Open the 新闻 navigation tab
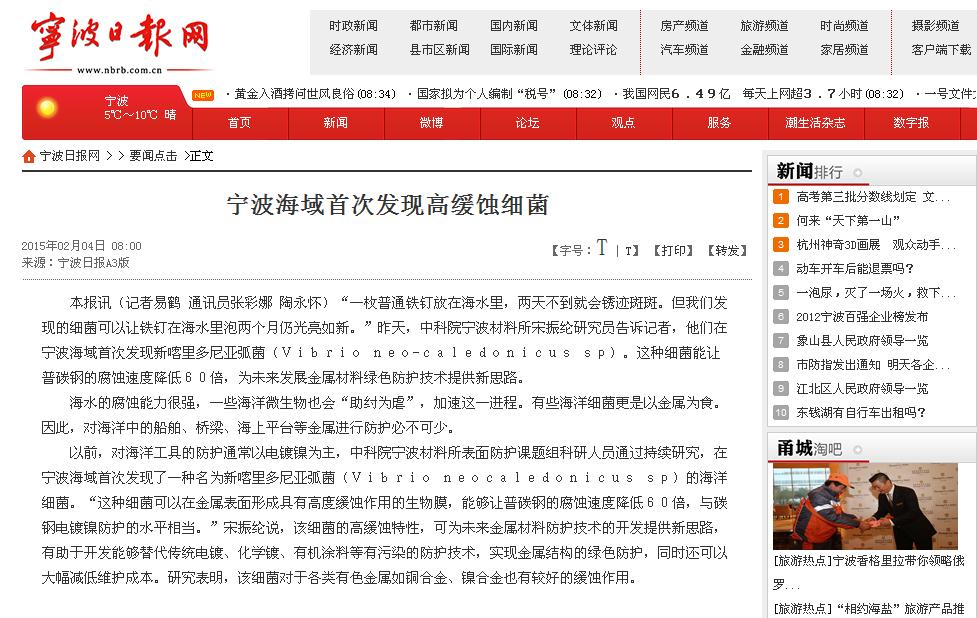The height and width of the screenshot is (618, 977). (336, 123)
